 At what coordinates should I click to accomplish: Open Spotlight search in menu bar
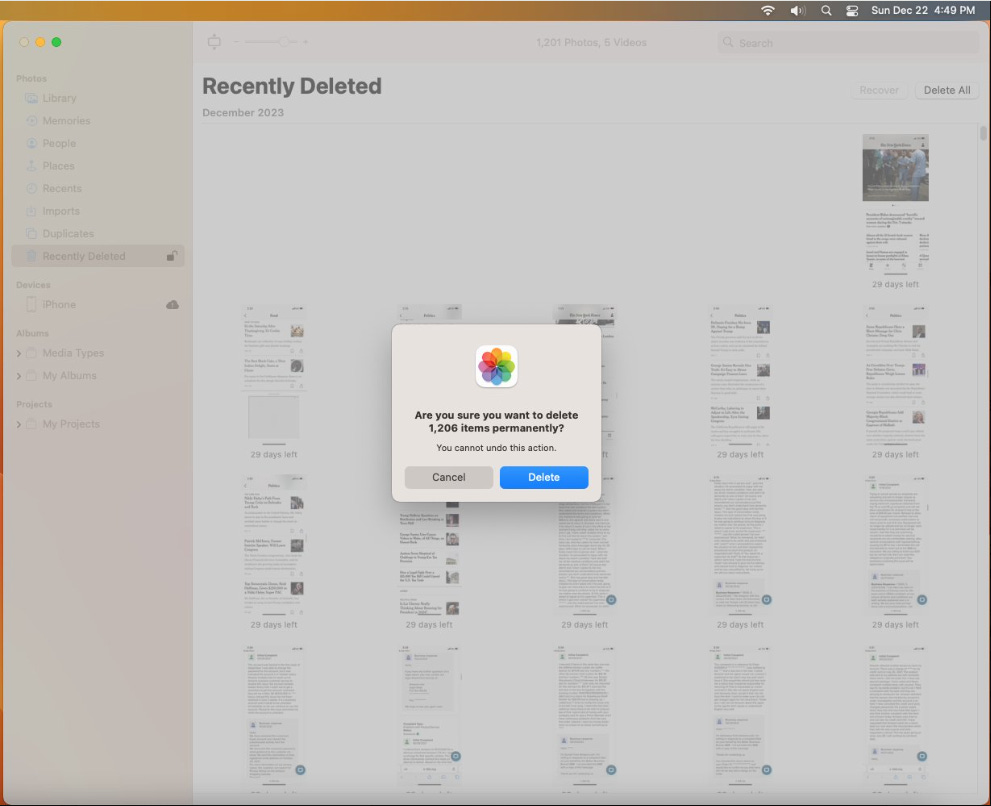pyautogui.click(x=826, y=10)
